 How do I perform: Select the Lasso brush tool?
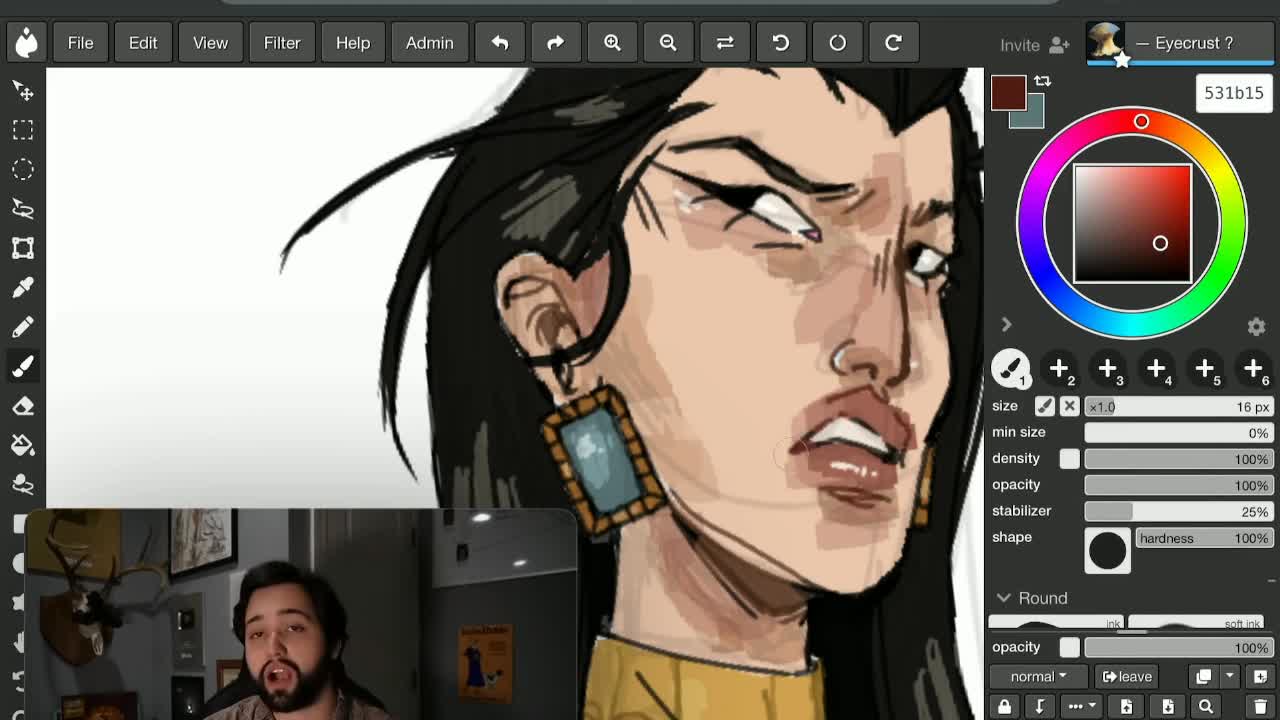tap(23, 484)
